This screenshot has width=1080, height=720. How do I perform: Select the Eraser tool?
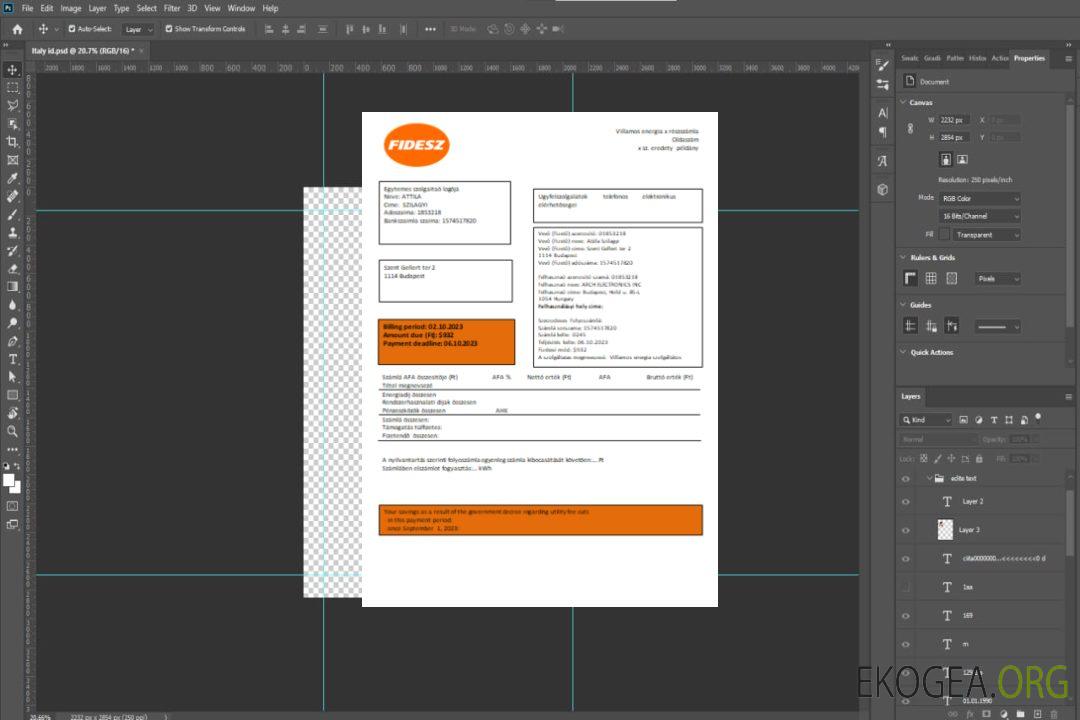tap(12, 269)
